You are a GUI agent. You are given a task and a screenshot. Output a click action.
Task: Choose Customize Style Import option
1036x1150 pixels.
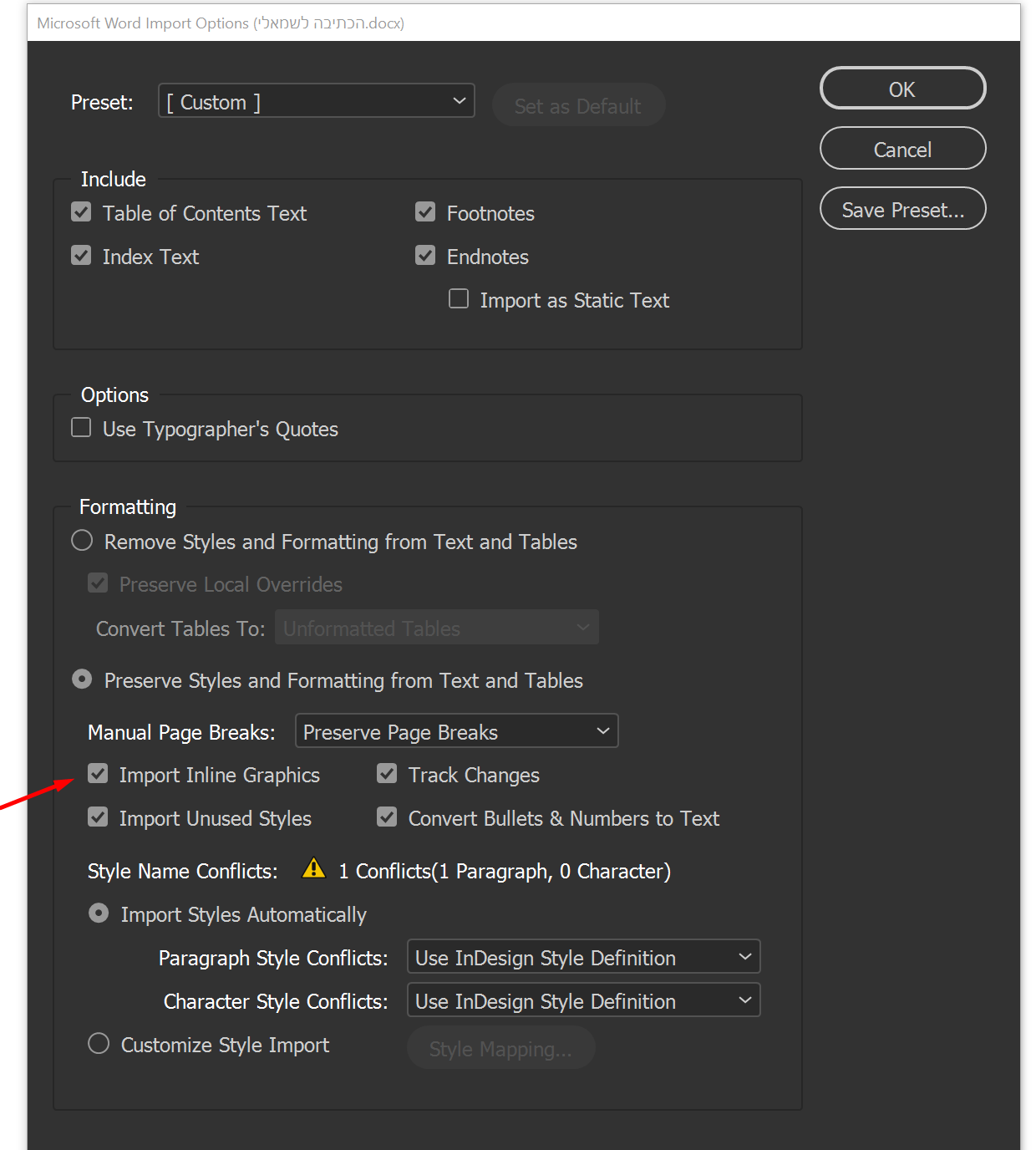(x=99, y=1044)
